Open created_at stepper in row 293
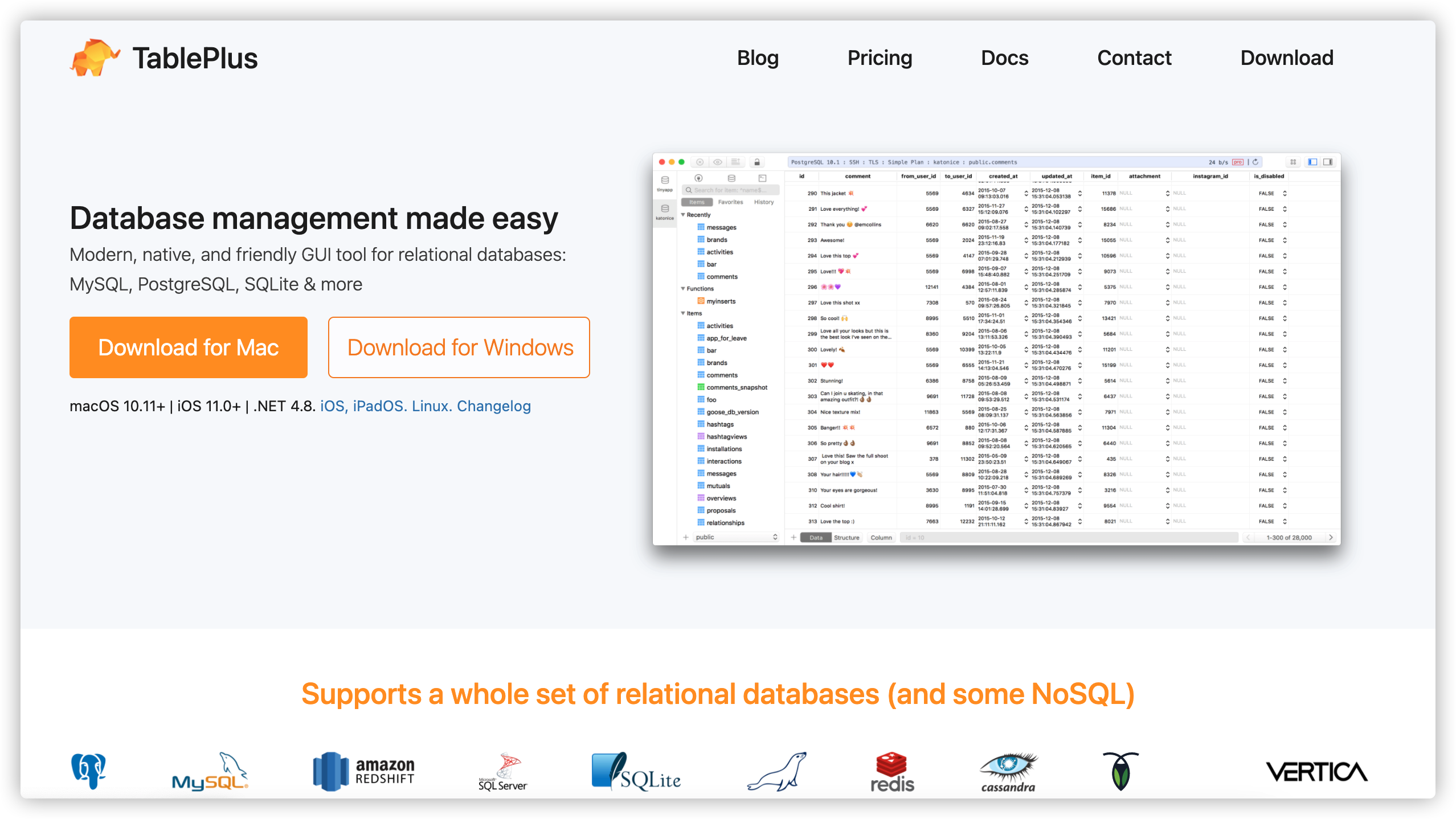Screen dimensions: 1456x819 [1026, 240]
